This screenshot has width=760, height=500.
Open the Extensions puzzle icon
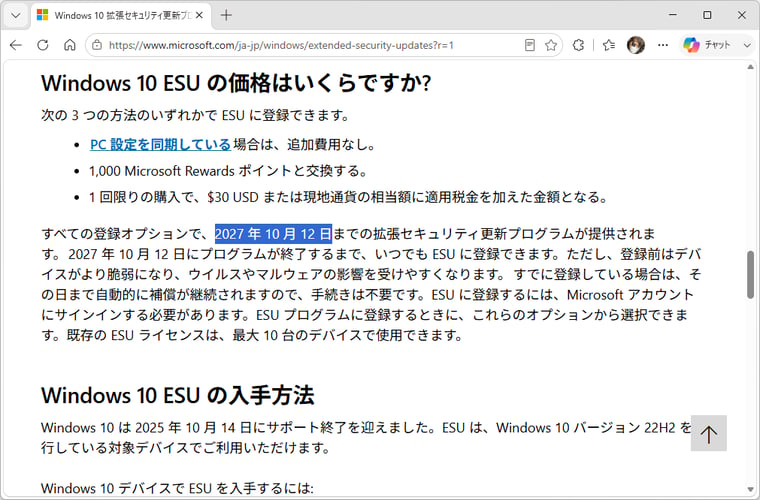tap(578, 45)
